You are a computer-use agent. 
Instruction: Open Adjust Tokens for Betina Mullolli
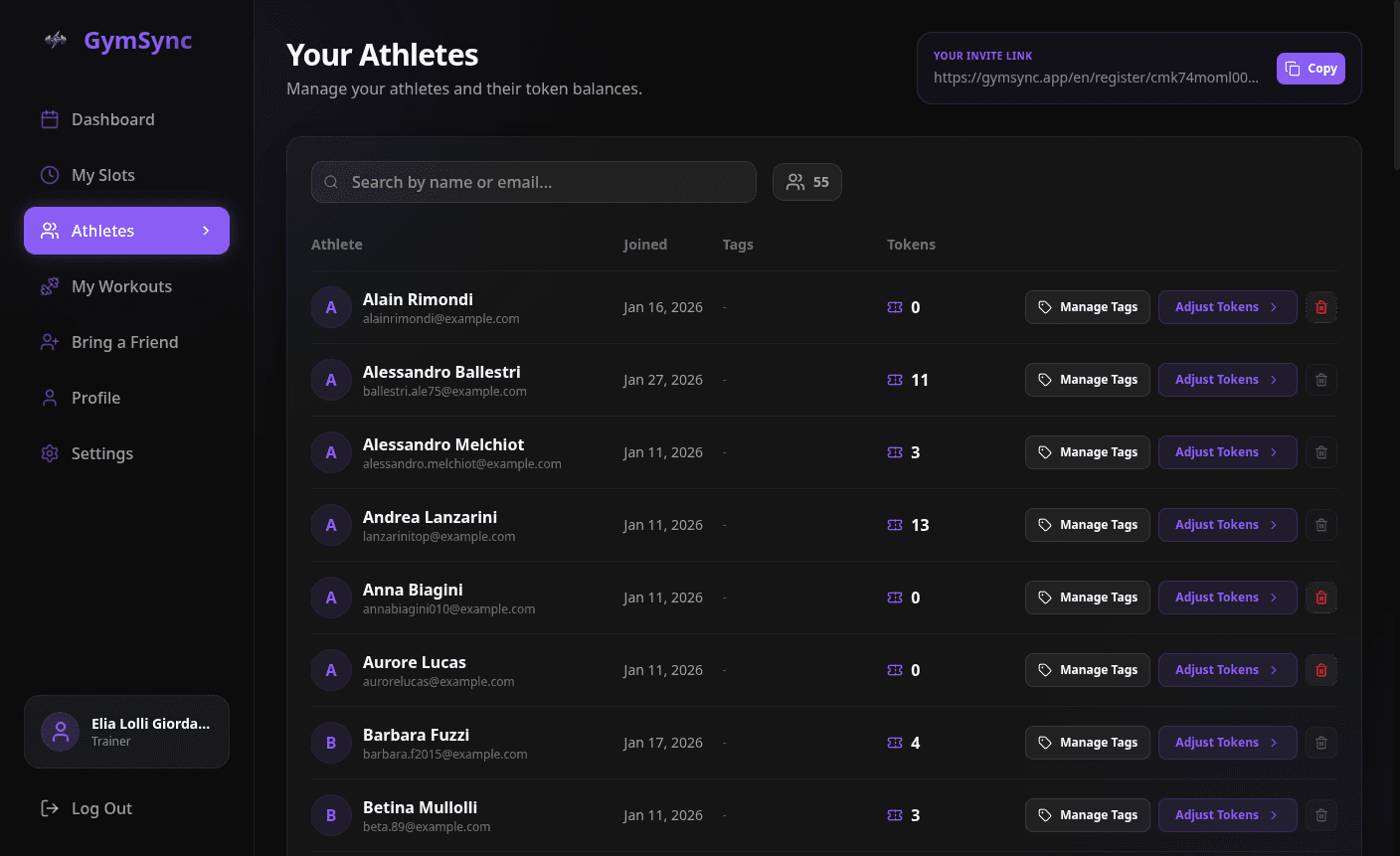[x=1227, y=815]
